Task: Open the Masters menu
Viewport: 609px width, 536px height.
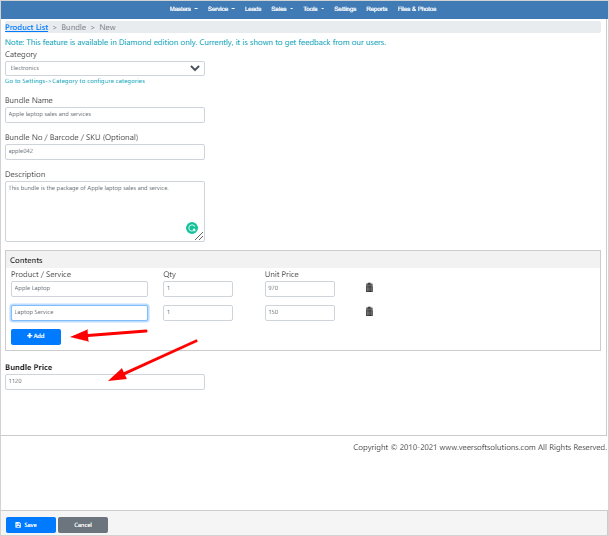Action: 183,9
